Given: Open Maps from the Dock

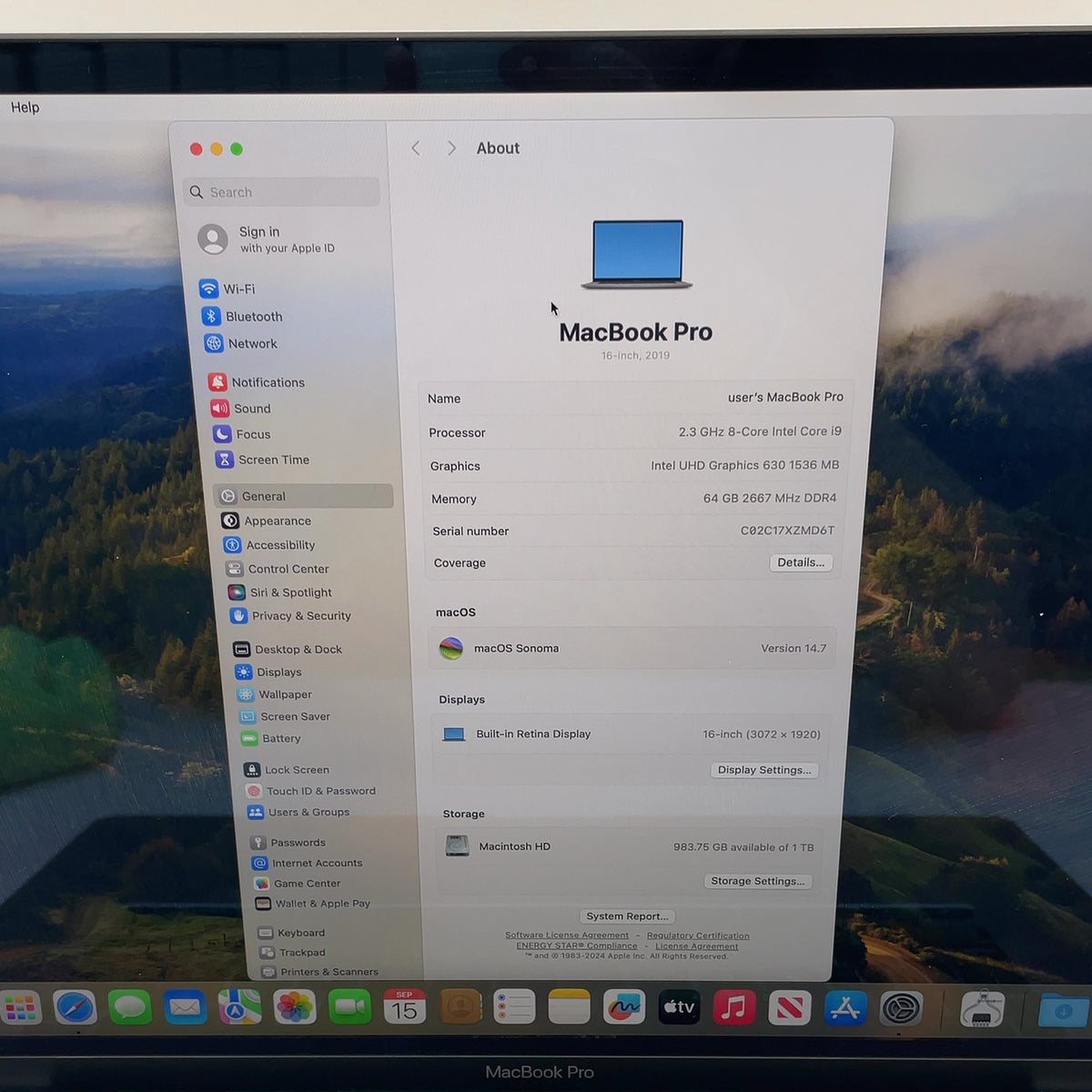Looking at the screenshot, I should (x=239, y=1007).
